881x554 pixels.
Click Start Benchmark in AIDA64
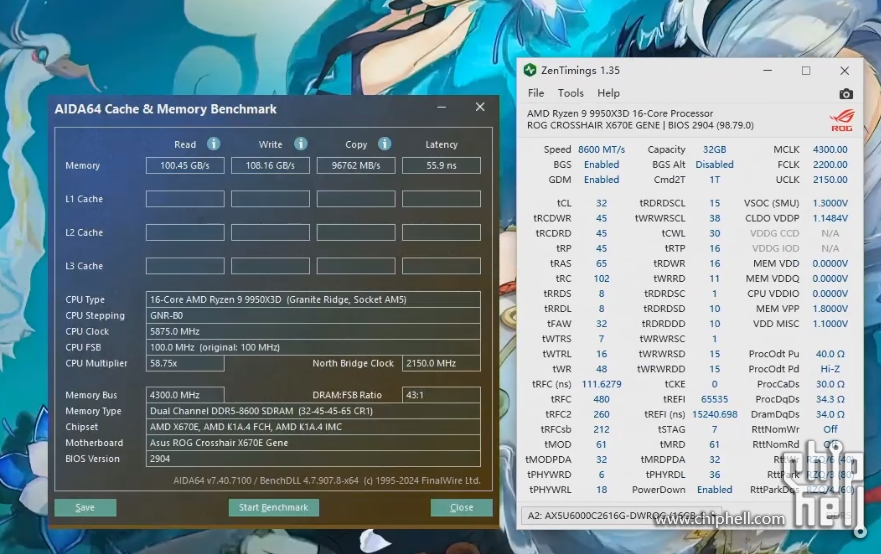click(x=274, y=507)
